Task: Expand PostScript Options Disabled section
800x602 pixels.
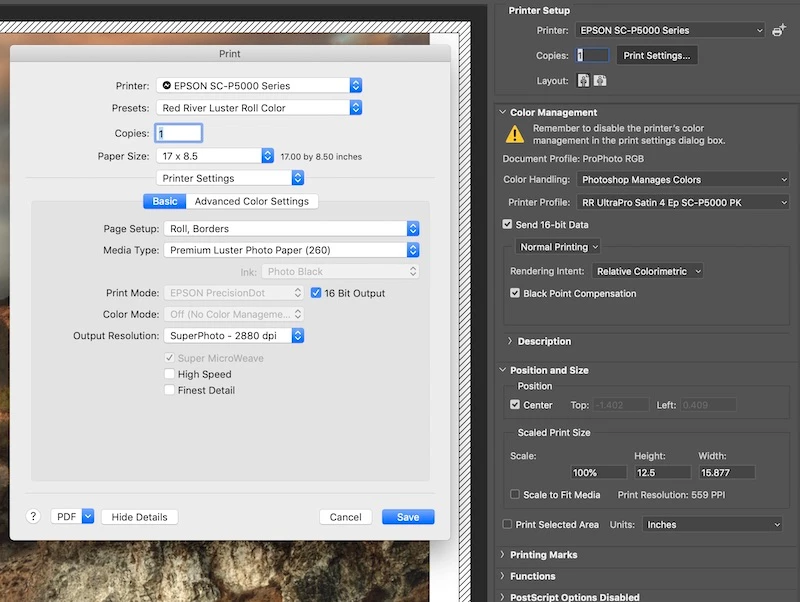Action: tap(503, 596)
